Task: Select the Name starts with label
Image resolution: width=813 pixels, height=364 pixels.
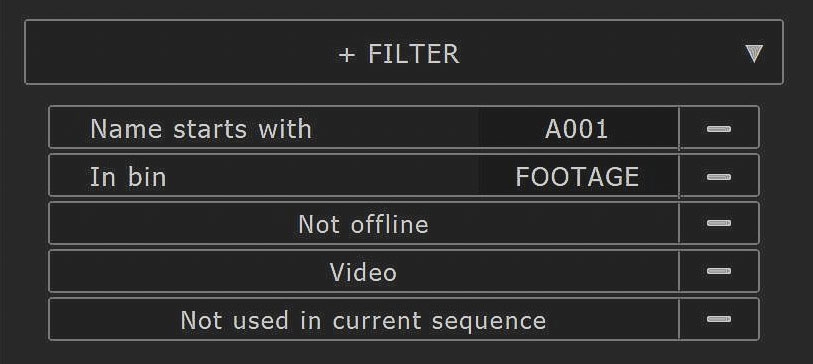Action: click(x=201, y=129)
